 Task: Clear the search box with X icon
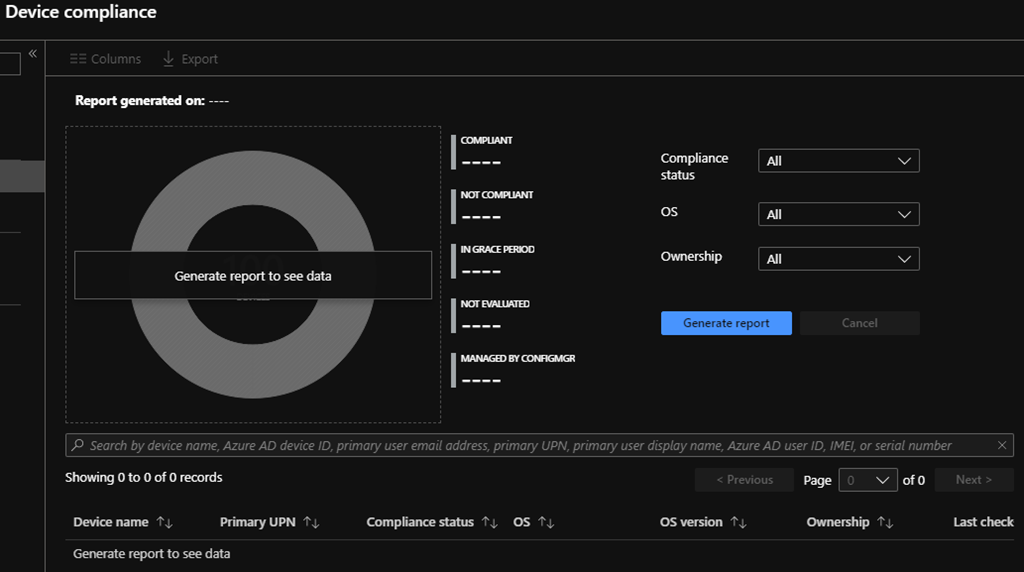[1002, 445]
